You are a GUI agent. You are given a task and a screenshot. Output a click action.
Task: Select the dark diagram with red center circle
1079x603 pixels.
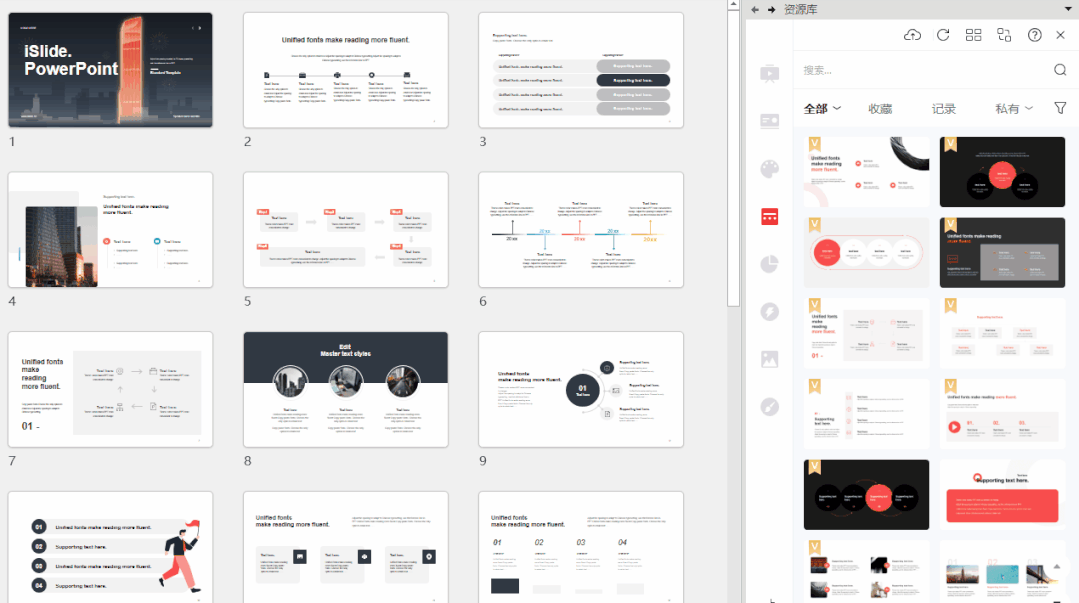(1002, 172)
